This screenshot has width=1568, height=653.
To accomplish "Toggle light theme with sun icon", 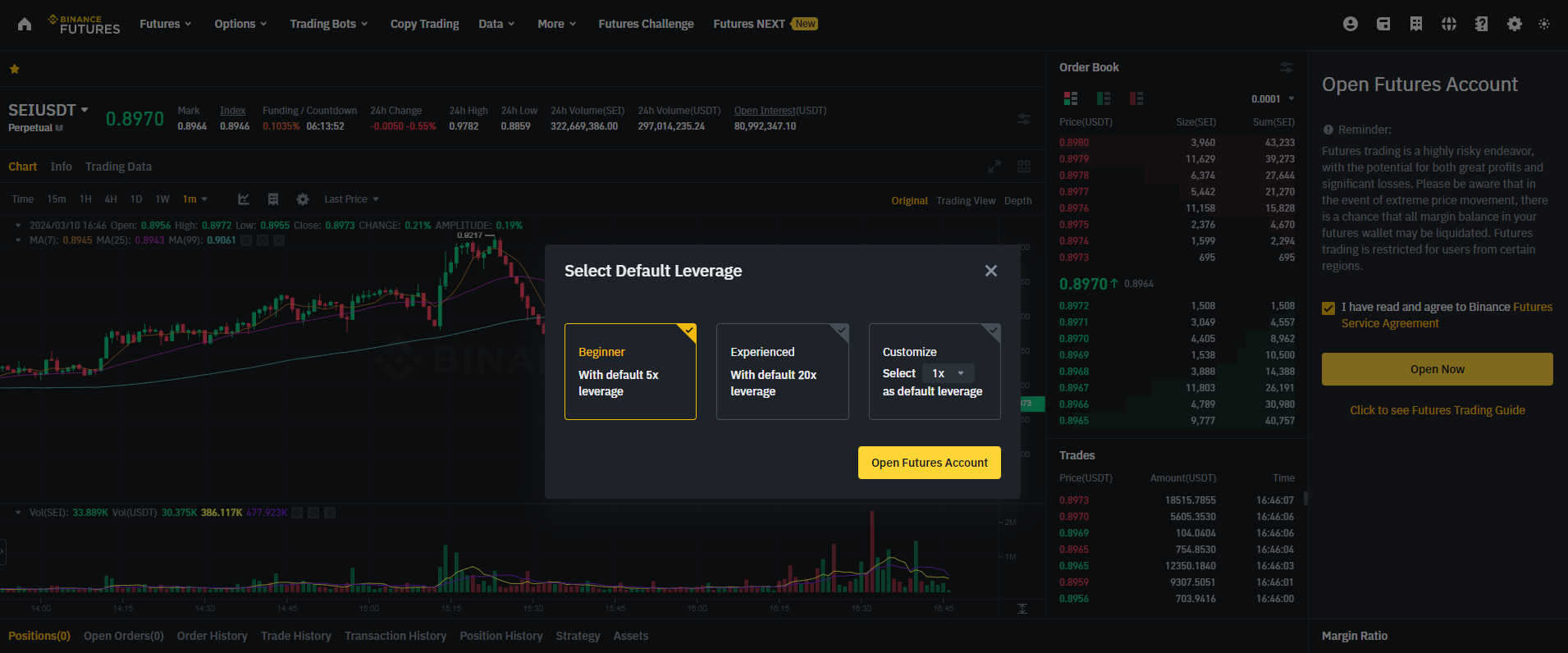I will tap(1544, 24).
